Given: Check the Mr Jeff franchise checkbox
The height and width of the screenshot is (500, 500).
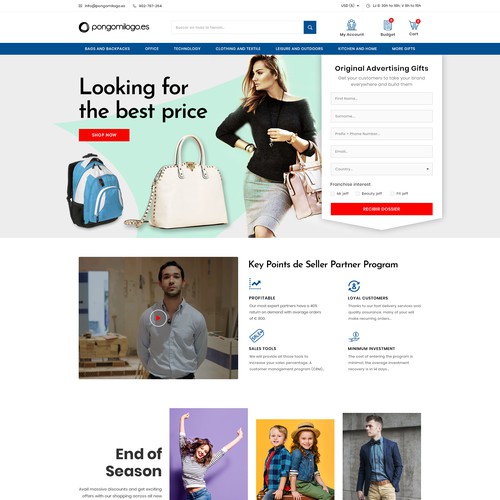Looking at the screenshot, I should [x=332, y=194].
